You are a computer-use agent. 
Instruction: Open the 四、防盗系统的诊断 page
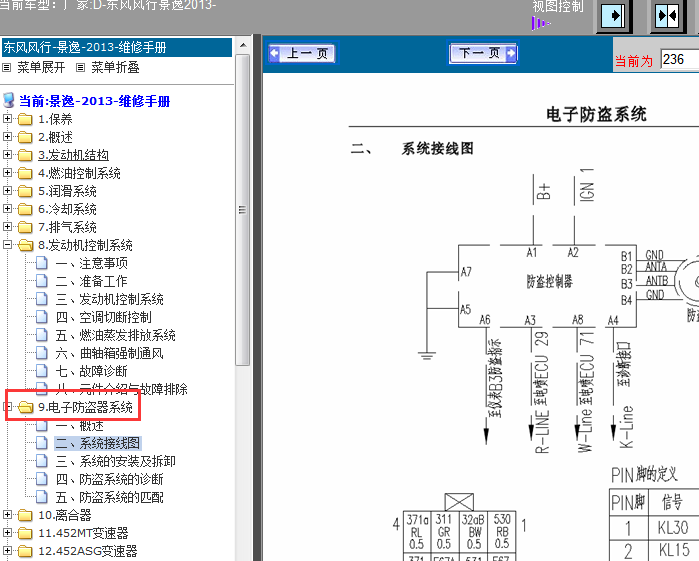110,479
